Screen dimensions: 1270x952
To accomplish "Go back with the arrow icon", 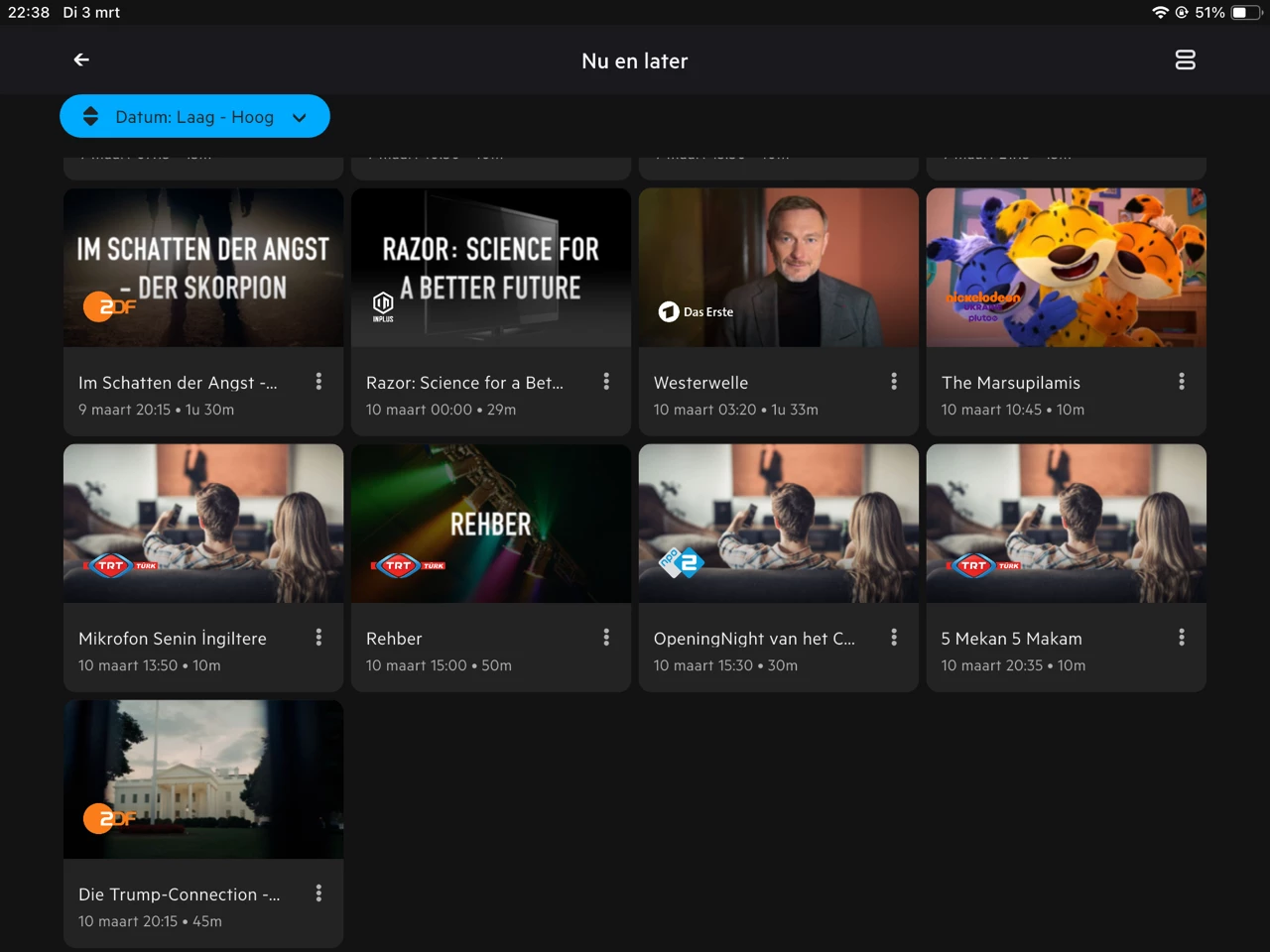I will (81, 60).
